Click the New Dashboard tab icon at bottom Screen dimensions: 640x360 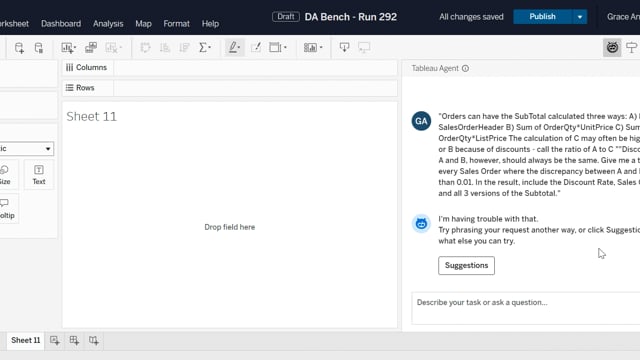(74, 340)
